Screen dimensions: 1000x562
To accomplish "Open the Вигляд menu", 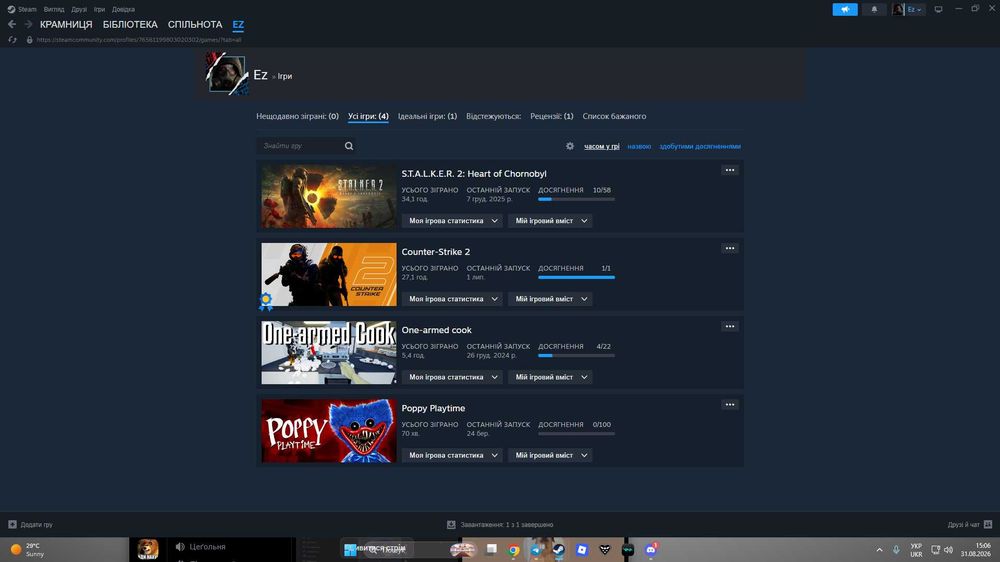I will click(x=54, y=9).
